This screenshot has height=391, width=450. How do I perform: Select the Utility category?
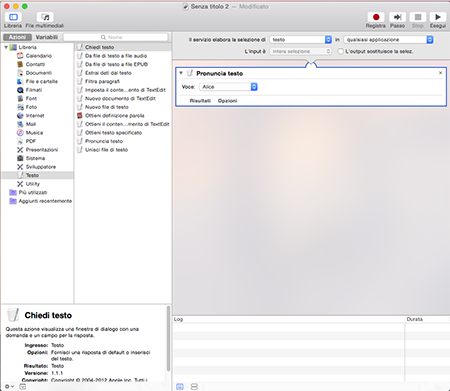coord(33,184)
